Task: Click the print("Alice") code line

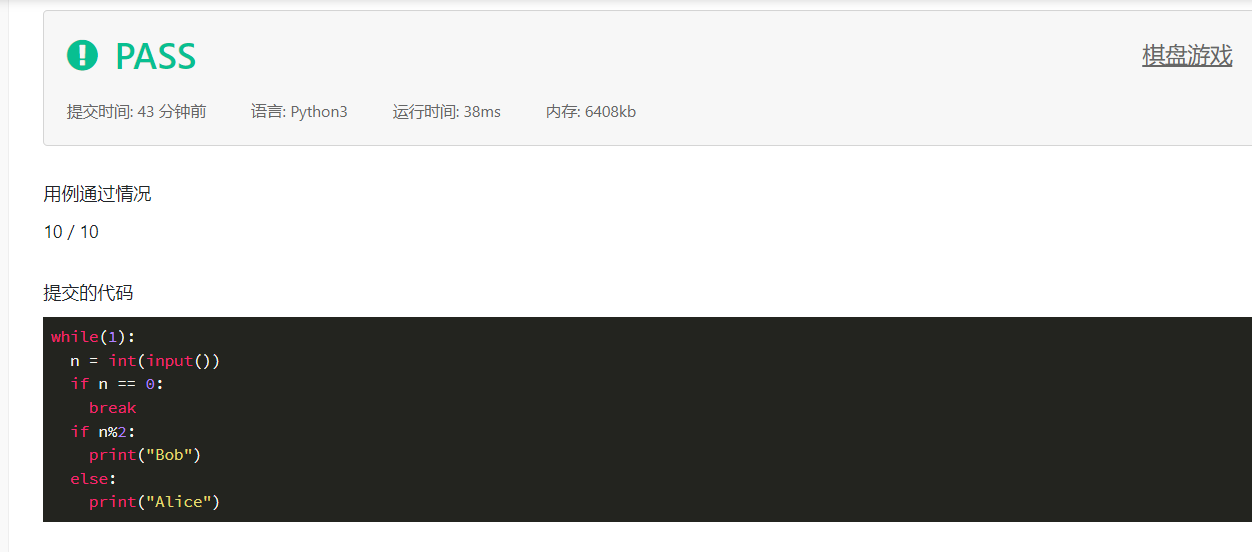Action: [x=154, y=502]
